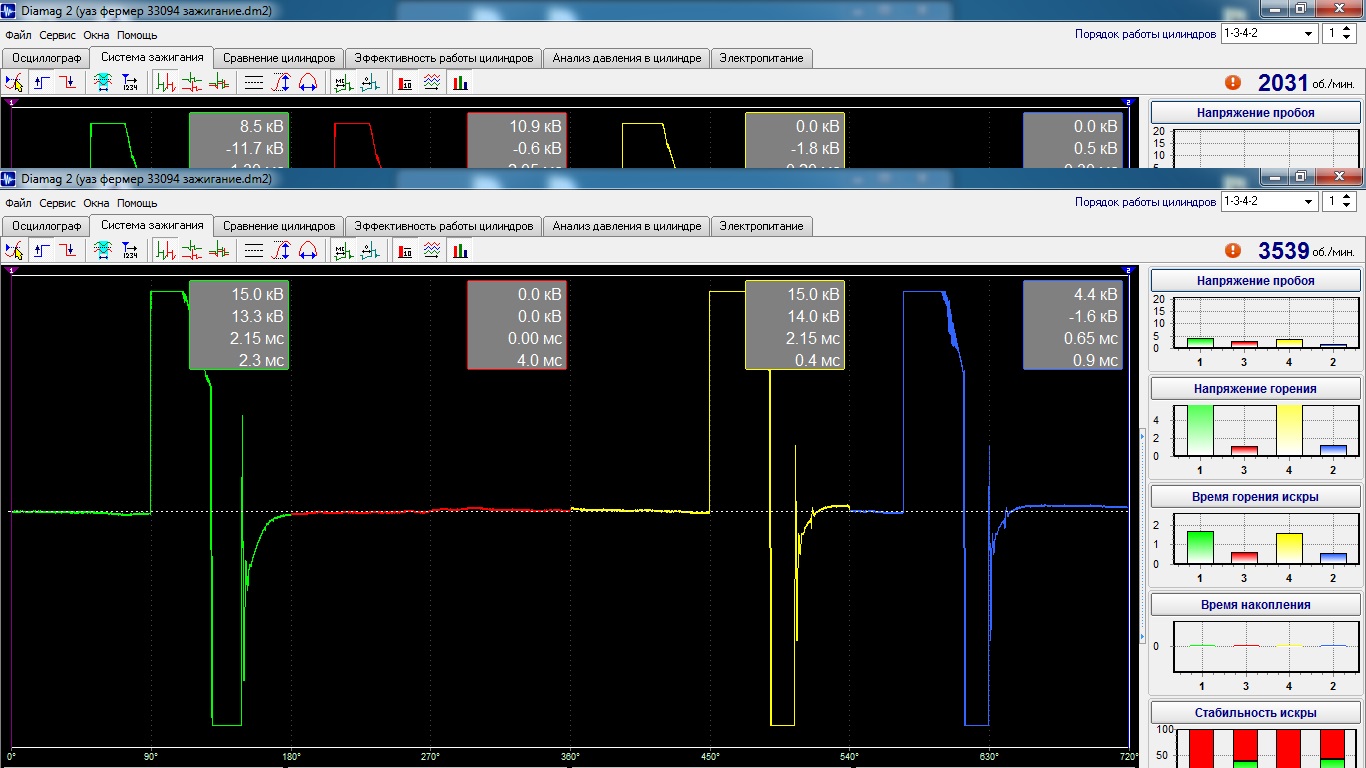Image resolution: width=1366 pixels, height=768 pixels.
Task: Open Осциллограф tab in 3539 rpm window
Action: pyautogui.click(x=46, y=226)
